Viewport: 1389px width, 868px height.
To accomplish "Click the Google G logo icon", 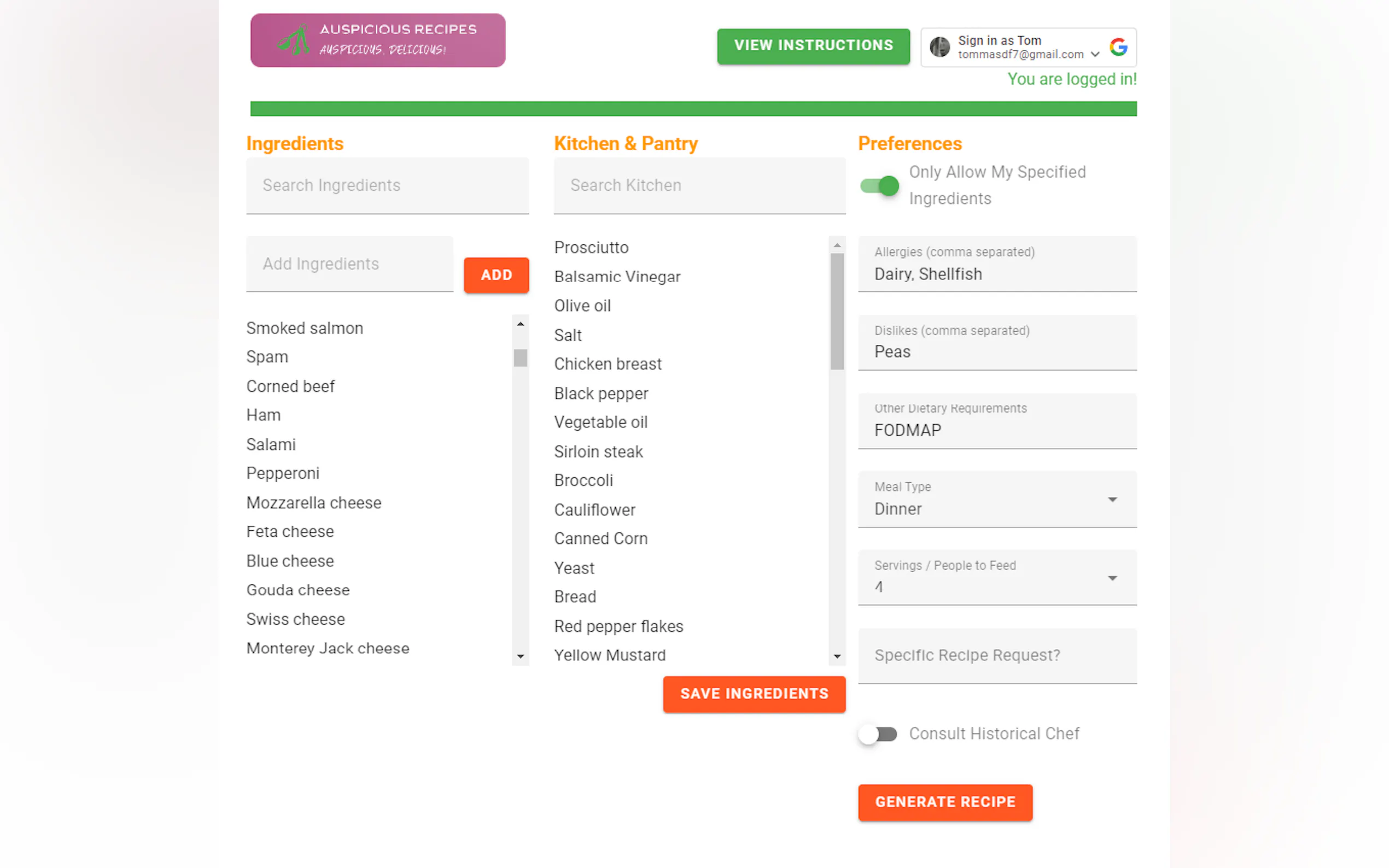I will (1117, 47).
